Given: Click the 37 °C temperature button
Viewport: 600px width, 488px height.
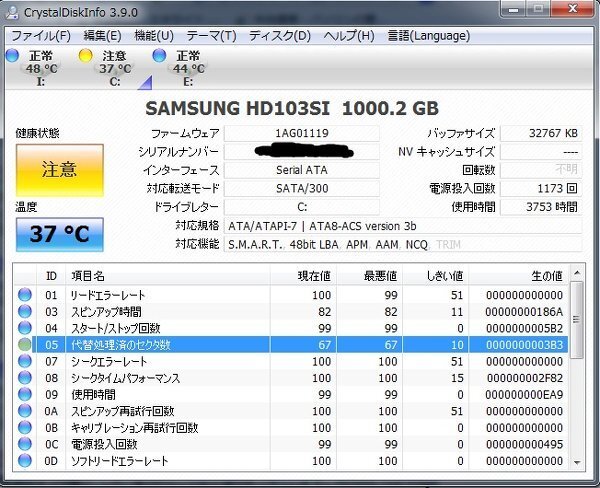Looking at the screenshot, I should [x=60, y=234].
